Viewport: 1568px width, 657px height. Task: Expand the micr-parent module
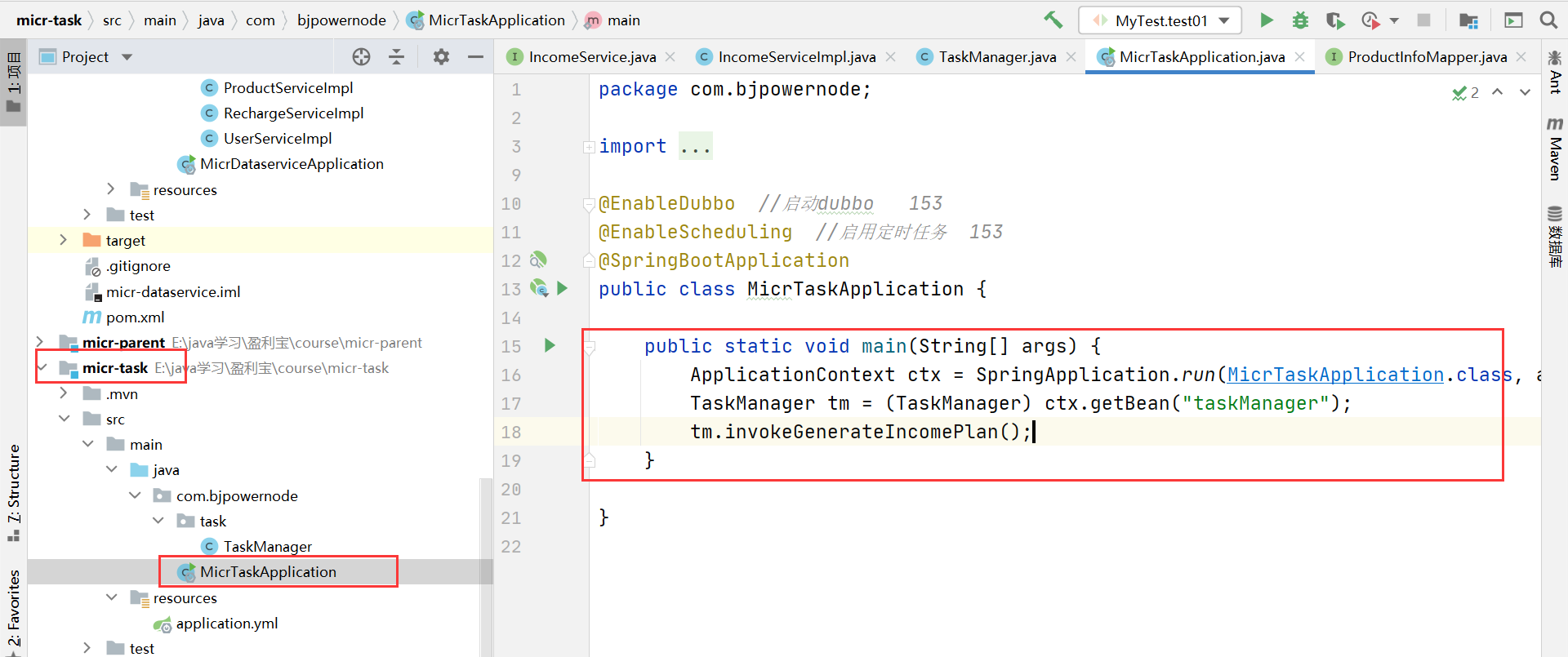pyautogui.click(x=40, y=342)
